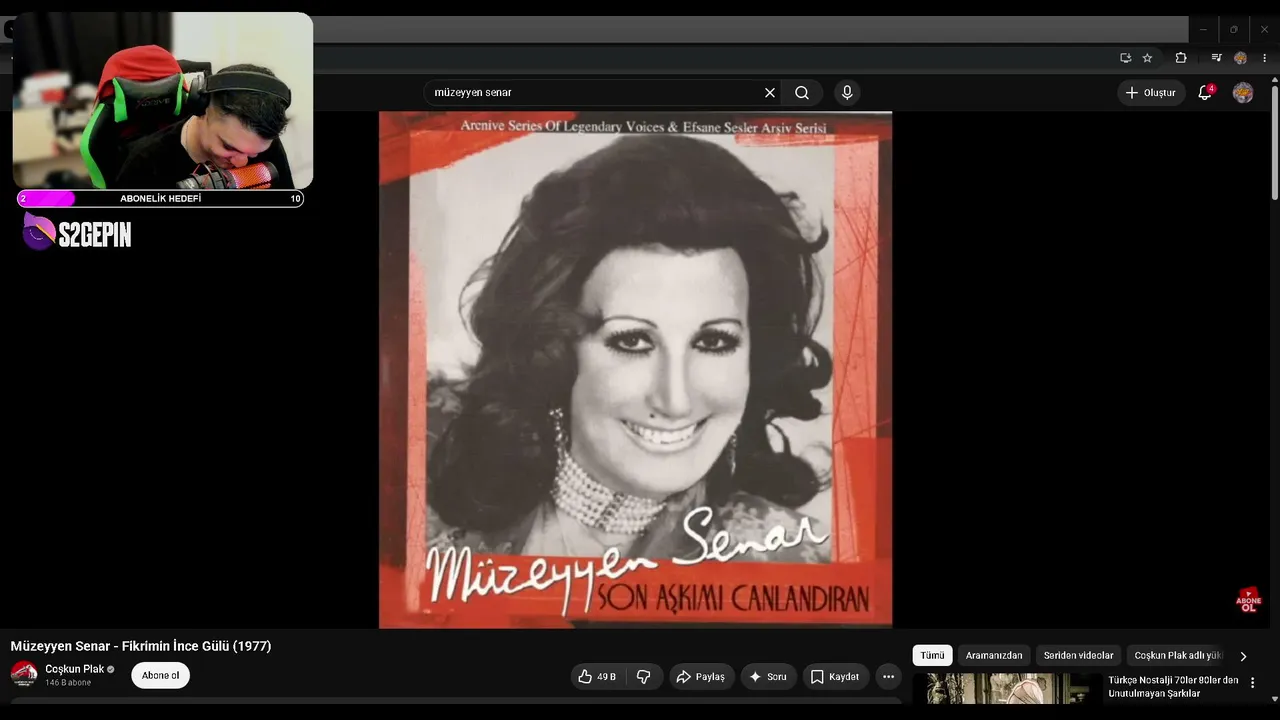Select the Tümü filter chip
Screen dimensions: 1280x720
[932, 655]
